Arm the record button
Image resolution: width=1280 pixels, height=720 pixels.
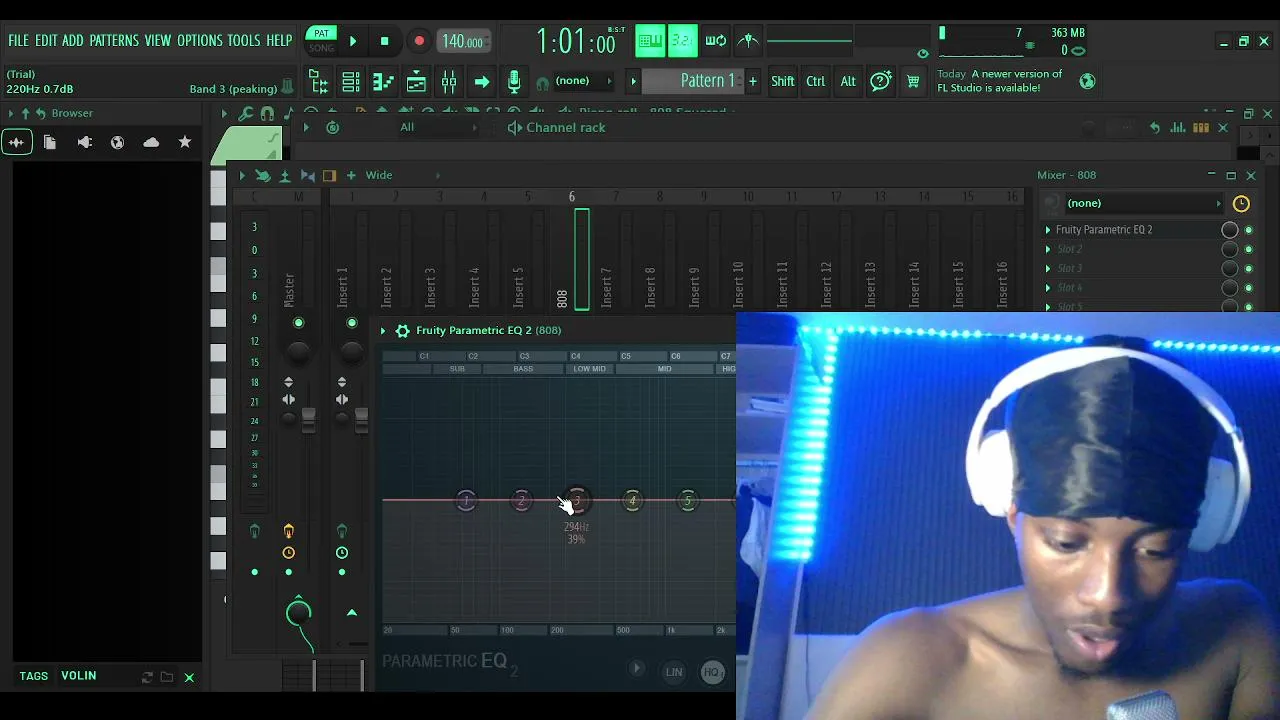click(419, 41)
